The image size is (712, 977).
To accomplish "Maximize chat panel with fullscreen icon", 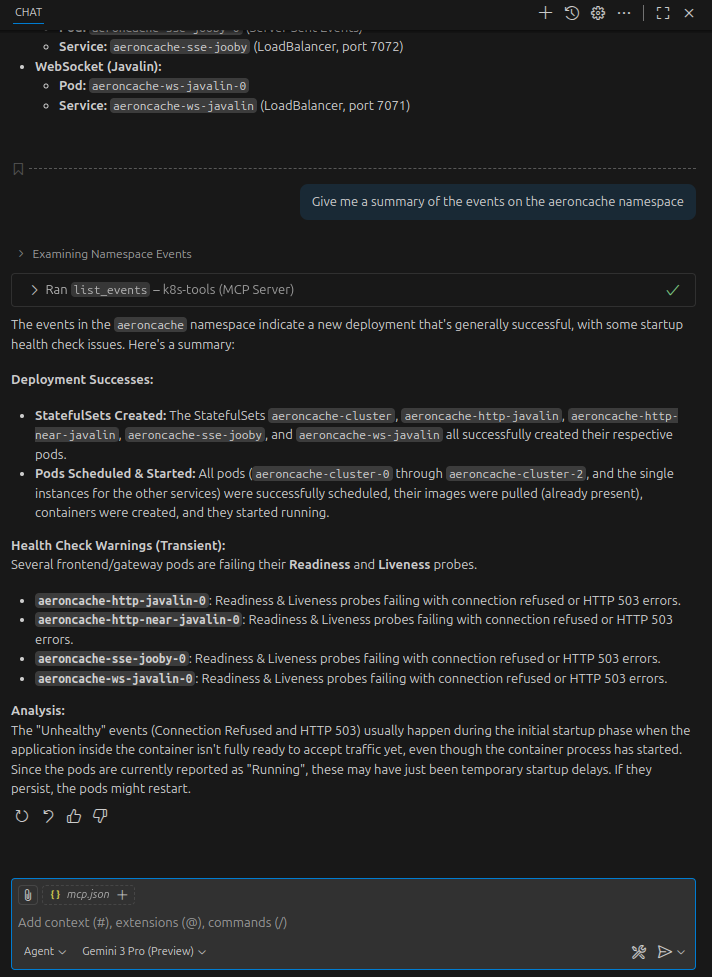I will point(663,13).
